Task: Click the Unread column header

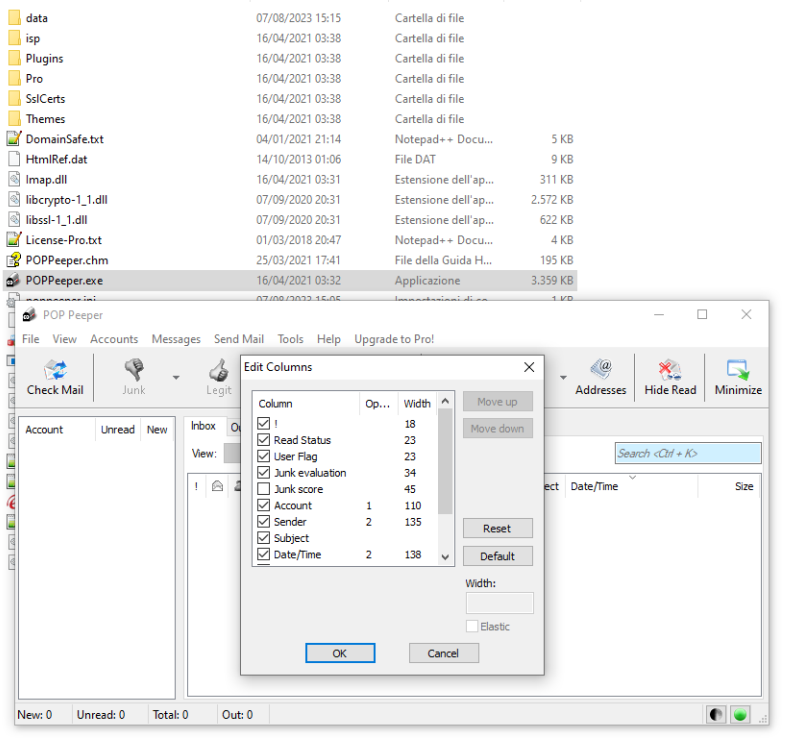Action: (118, 430)
